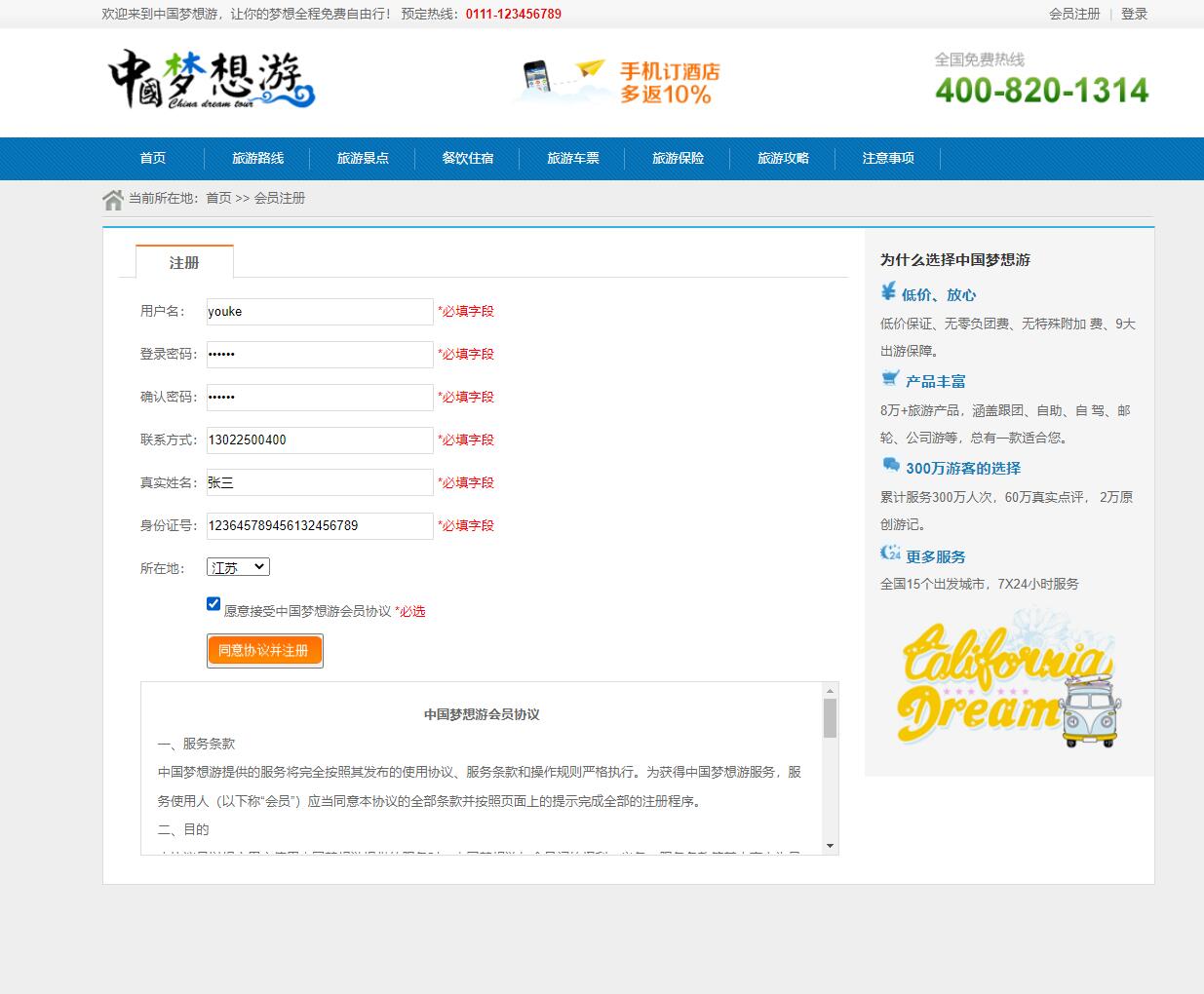Click the 400-820-1314 hotline number
Viewport: 1204px width, 994px height.
pyautogui.click(x=1042, y=91)
